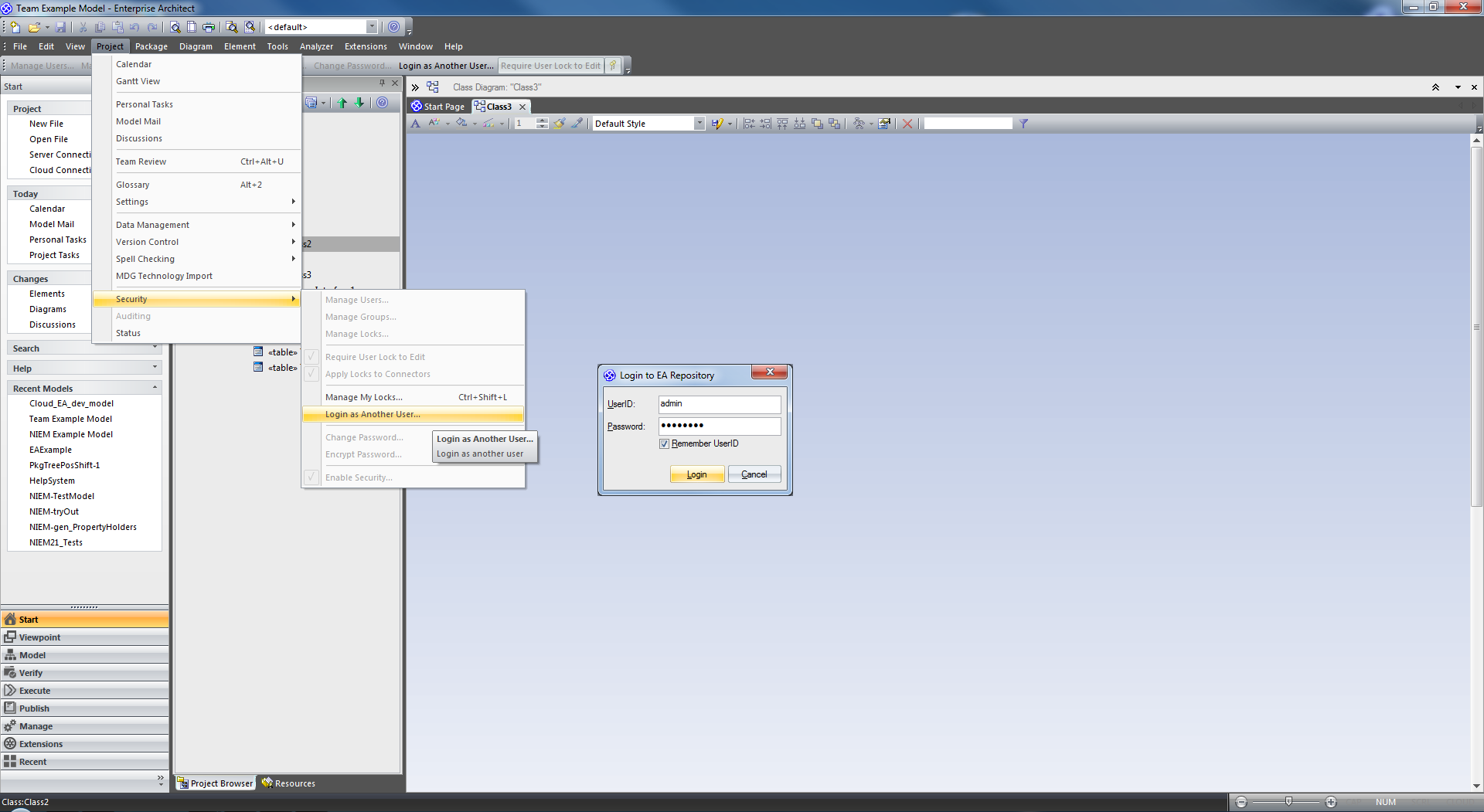This screenshot has height=812, width=1484.
Task: Toggle Require User Lock to Edit option
Action: [375, 357]
